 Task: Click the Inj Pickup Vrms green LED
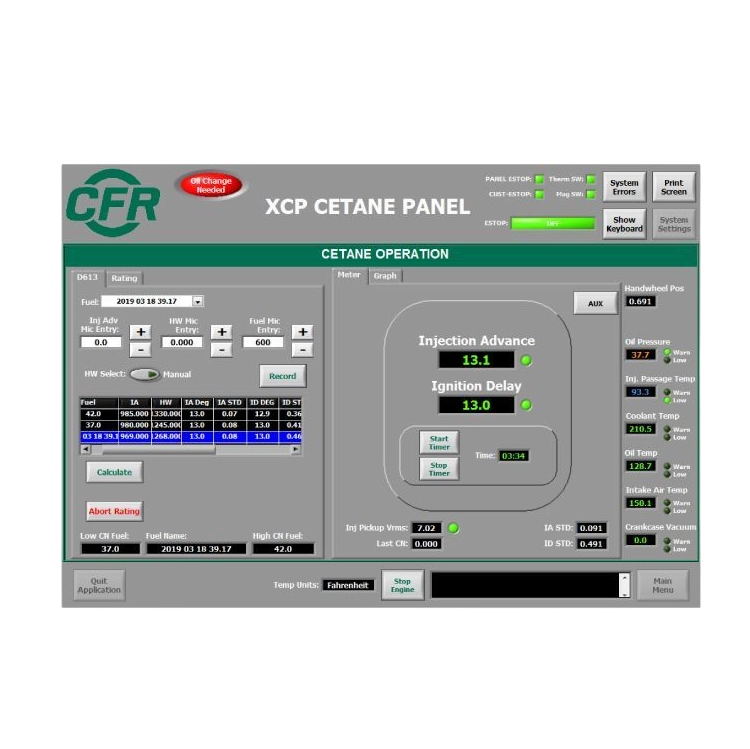pyautogui.click(x=453, y=528)
